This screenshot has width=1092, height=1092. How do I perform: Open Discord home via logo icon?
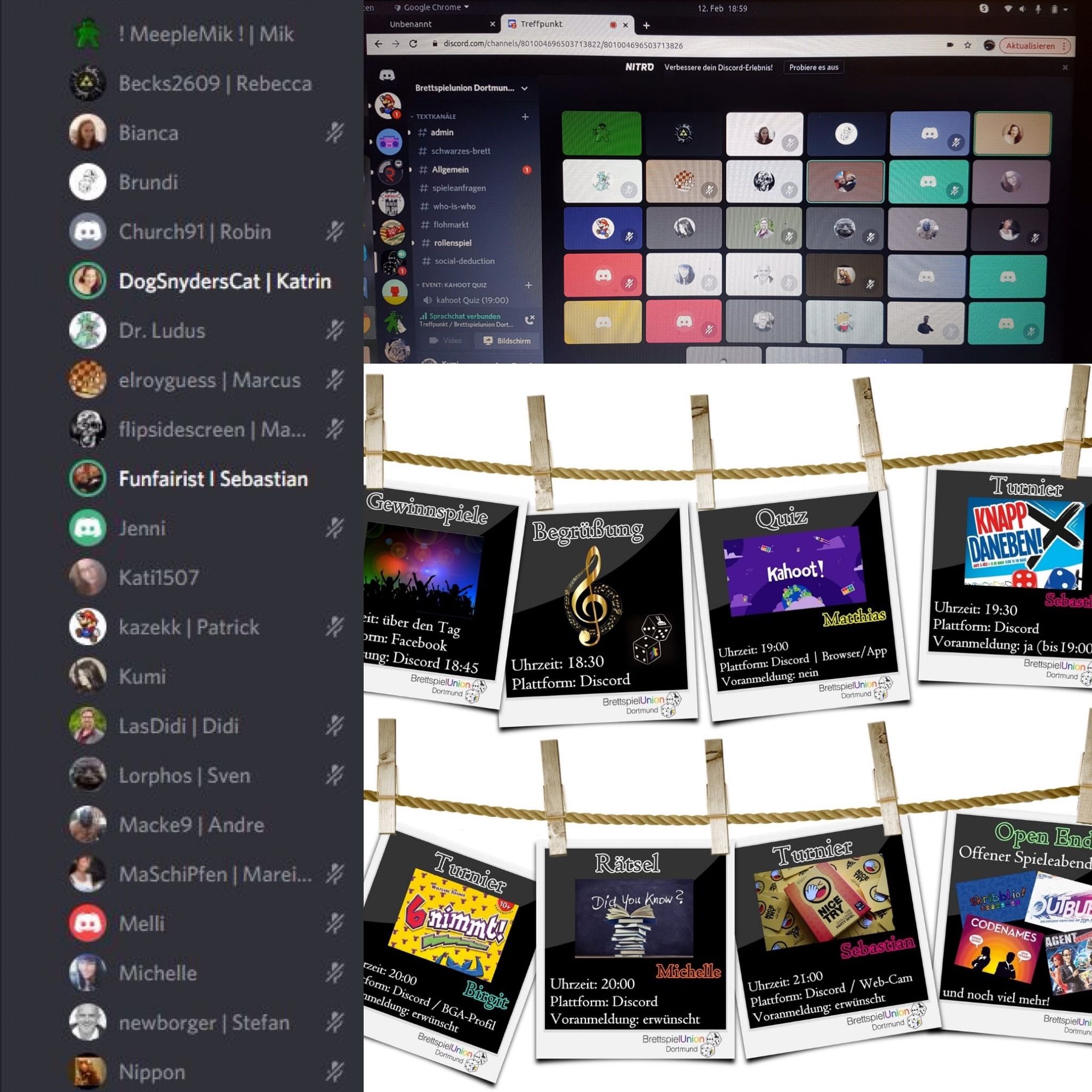(x=387, y=76)
